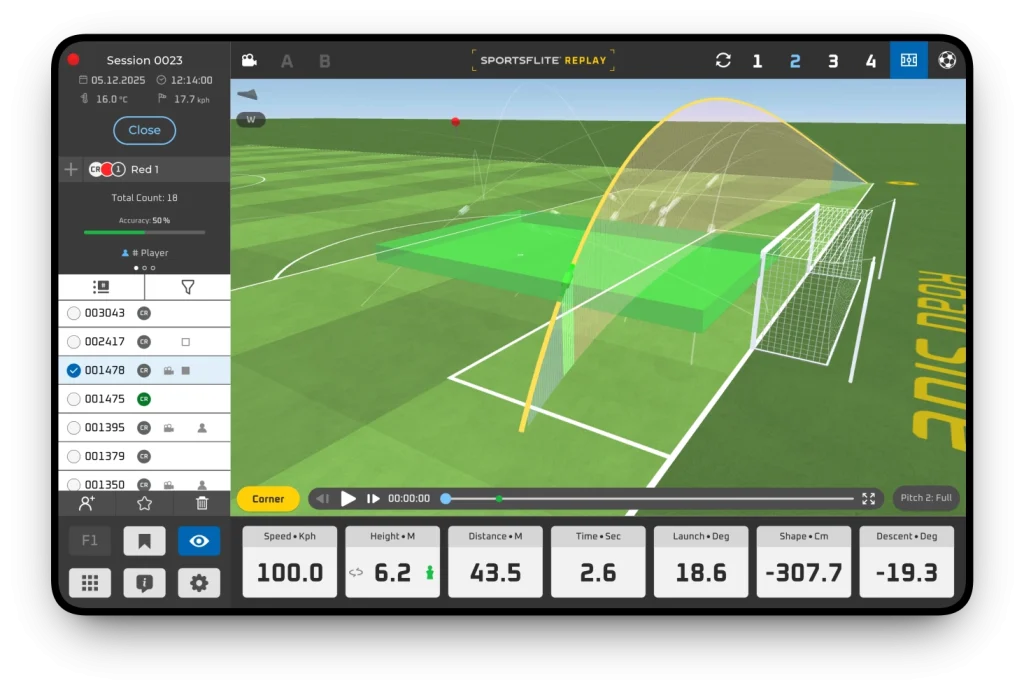Image resolution: width=1024 pixels, height=690 pixels.
Task: Open the filter funnel for the kick list
Action: click(187, 287)
